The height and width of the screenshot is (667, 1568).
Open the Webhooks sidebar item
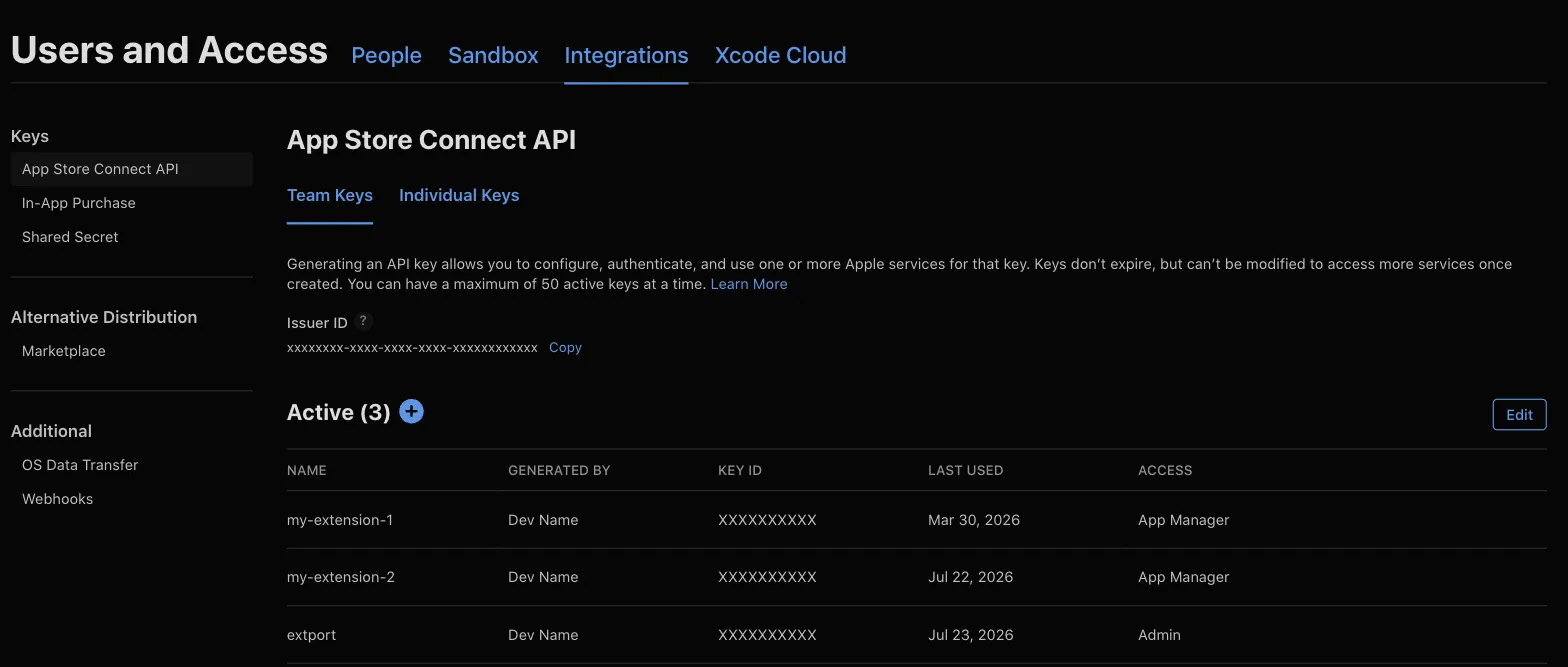point(57,499)
